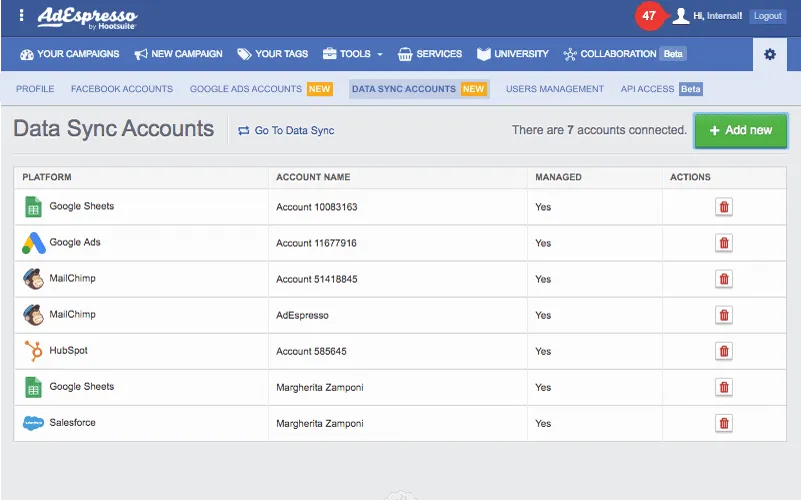
Task: Open the three-dot menu beside AdEspresso logo
Action: point(22,16)
